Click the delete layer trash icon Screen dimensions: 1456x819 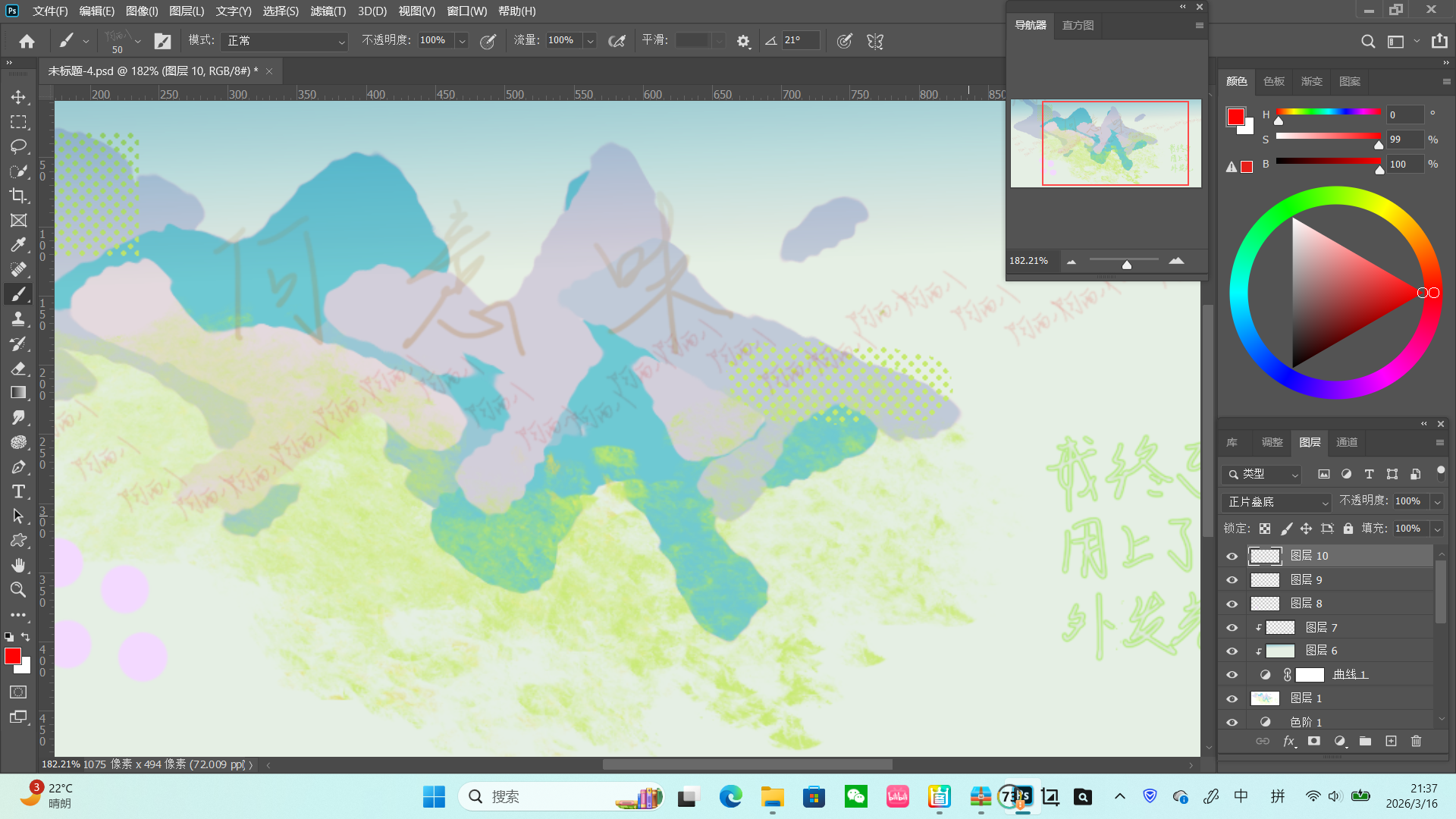tap(1416, 741)
